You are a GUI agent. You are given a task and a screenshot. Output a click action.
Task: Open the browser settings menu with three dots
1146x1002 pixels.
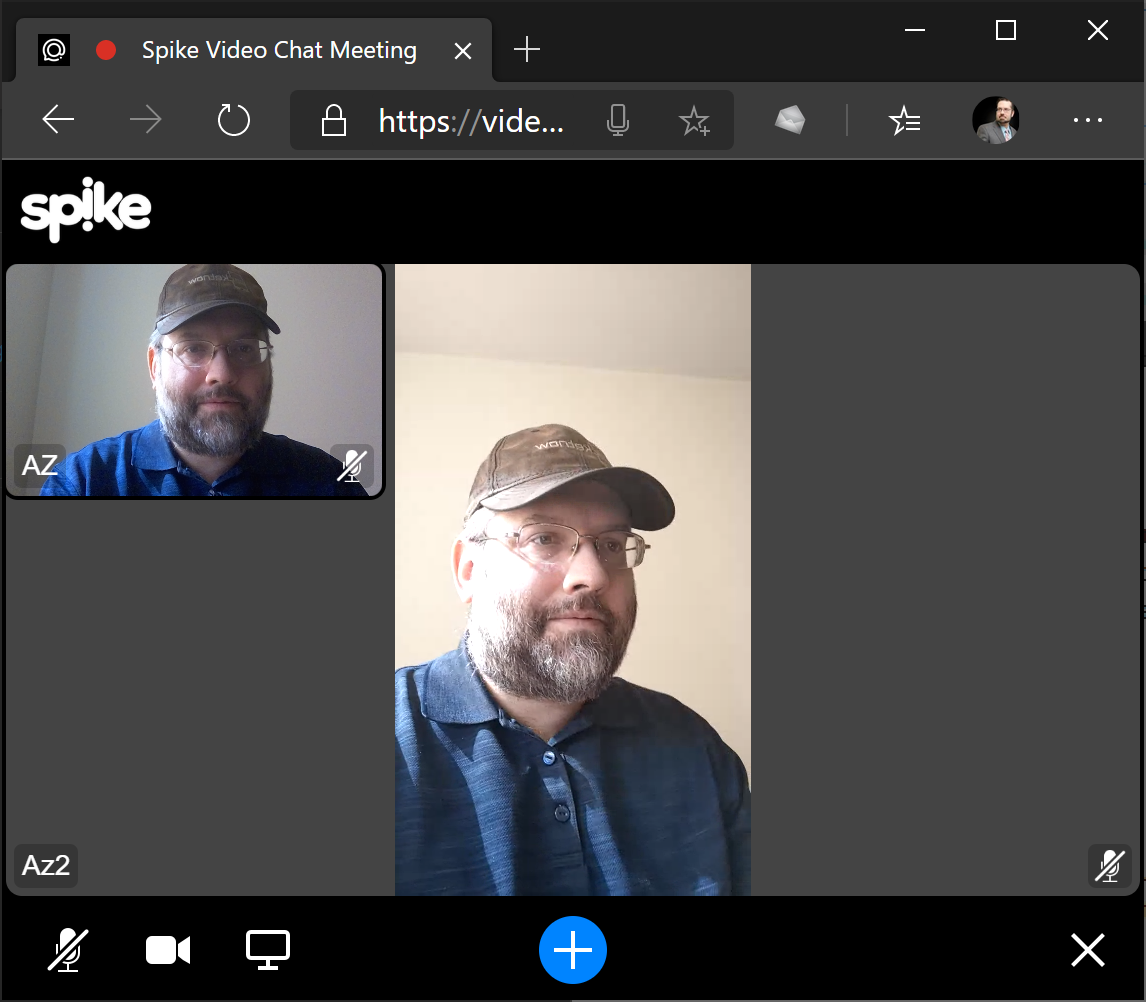1087,120
